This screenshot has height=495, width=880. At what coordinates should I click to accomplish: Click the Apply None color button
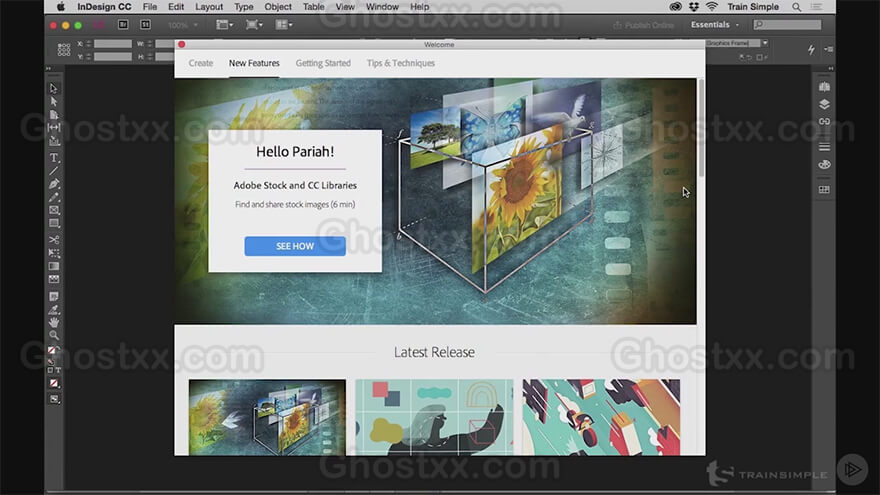(54, 383)
